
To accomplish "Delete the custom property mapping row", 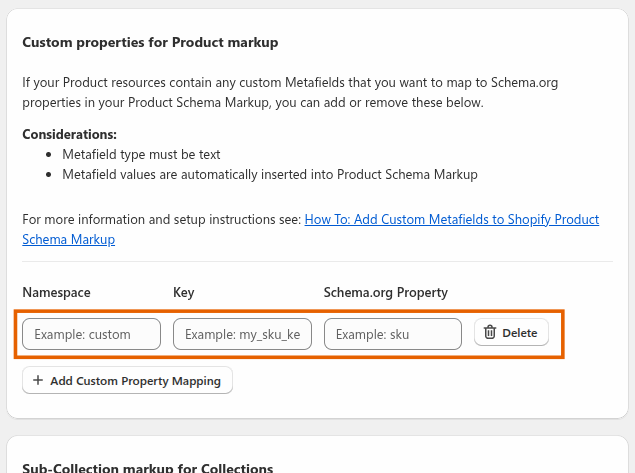I will [511, 332].
